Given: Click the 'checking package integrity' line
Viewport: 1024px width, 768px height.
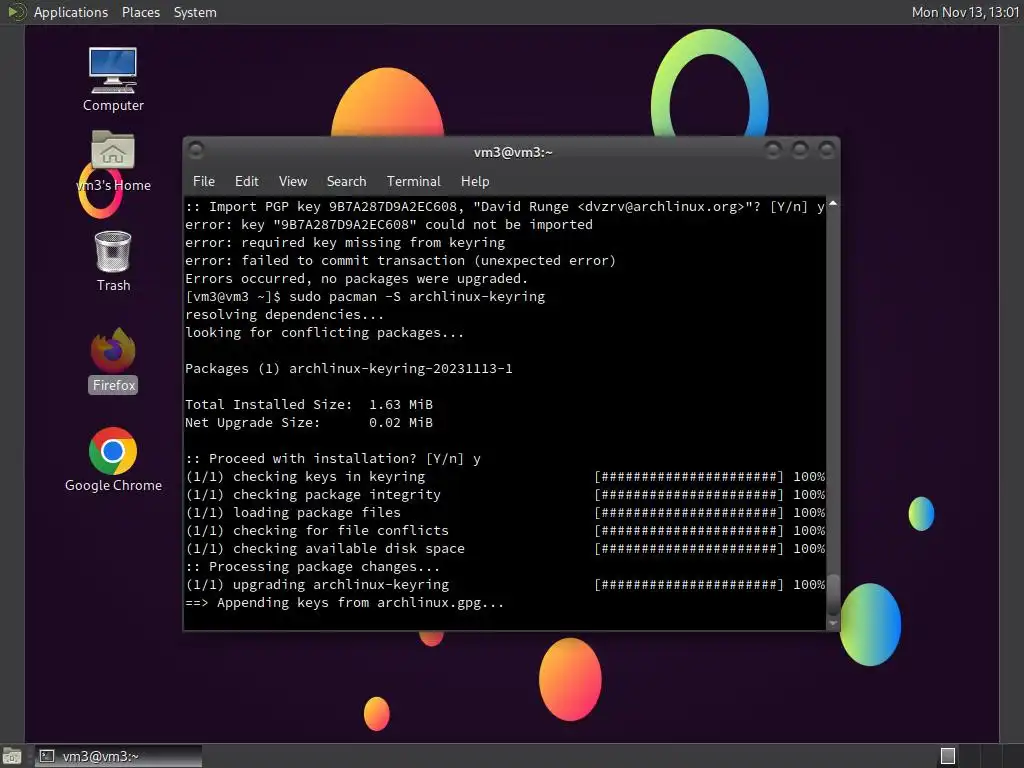Looking at the screenshot, I should click(x=505, y=494).
